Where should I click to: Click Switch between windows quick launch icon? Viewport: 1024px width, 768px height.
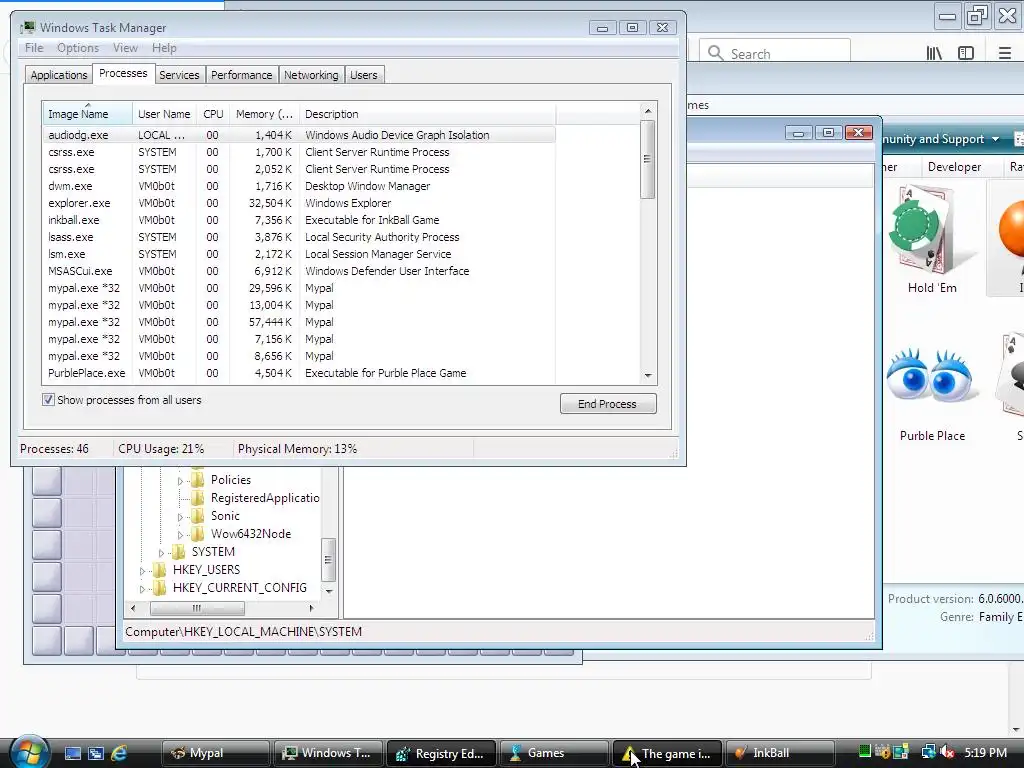[x=96, y=753]
